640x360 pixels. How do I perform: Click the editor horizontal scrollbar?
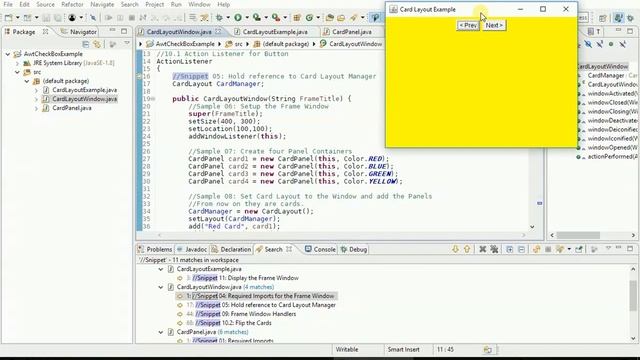click(x=341, y=235)
